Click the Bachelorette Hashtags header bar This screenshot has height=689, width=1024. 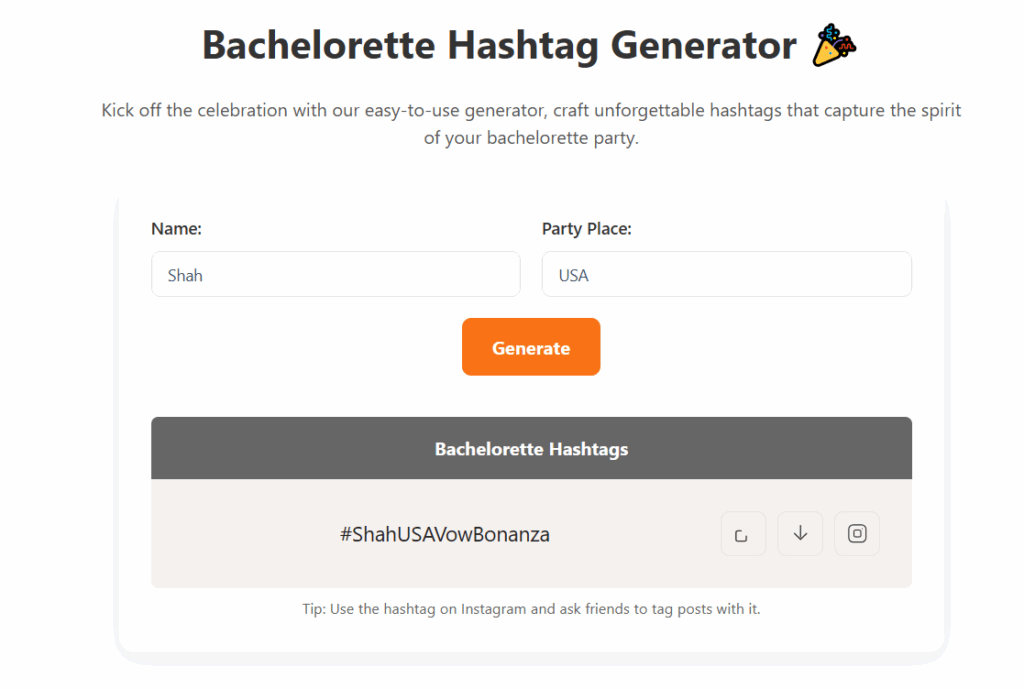[x=531, y=448]
